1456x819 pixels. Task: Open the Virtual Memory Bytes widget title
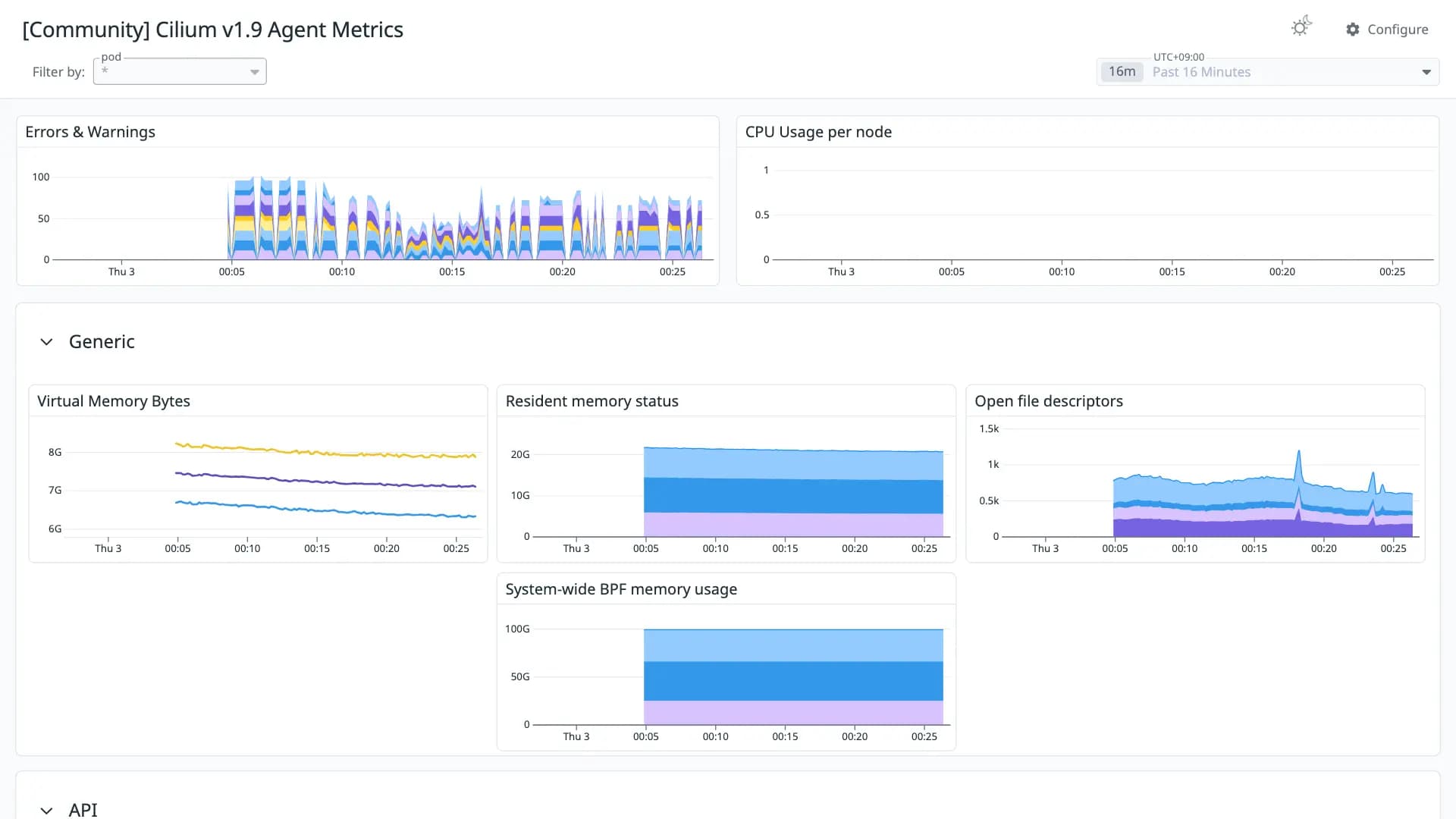click(x=114, y=401)
